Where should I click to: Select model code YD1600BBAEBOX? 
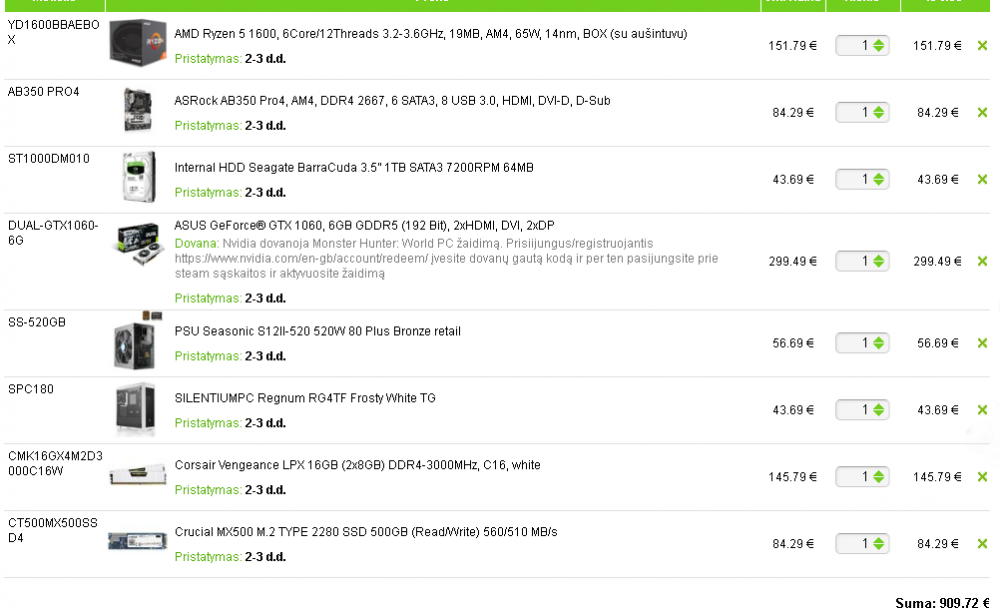(x=54, y=32)
